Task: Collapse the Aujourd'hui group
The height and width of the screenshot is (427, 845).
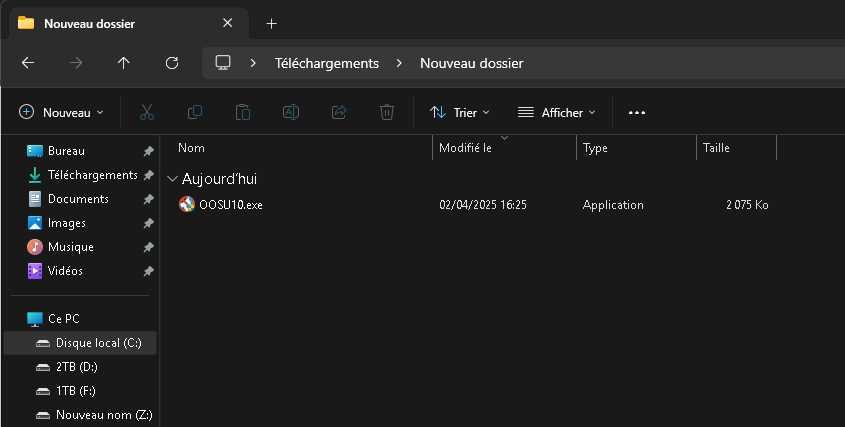Action: [172, 178]
